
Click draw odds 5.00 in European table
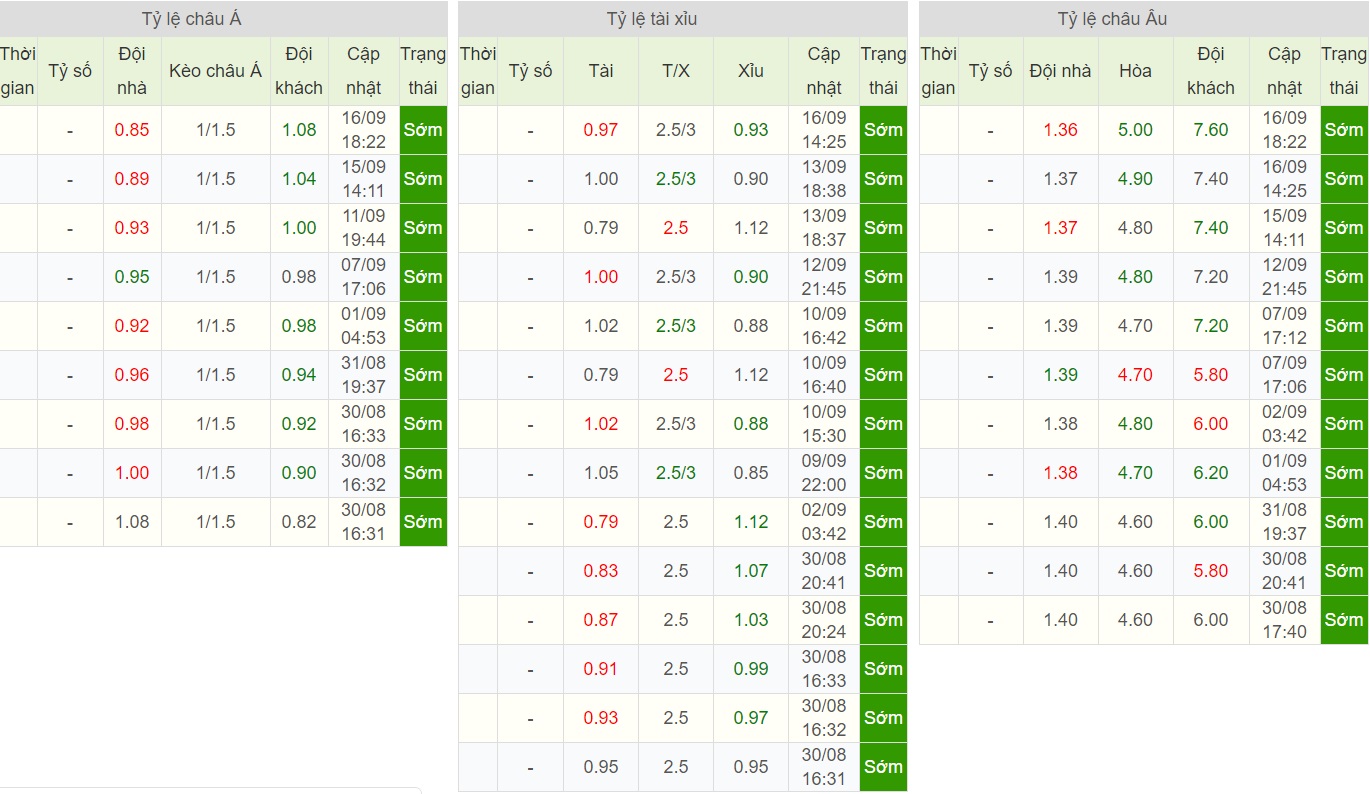1136,130
